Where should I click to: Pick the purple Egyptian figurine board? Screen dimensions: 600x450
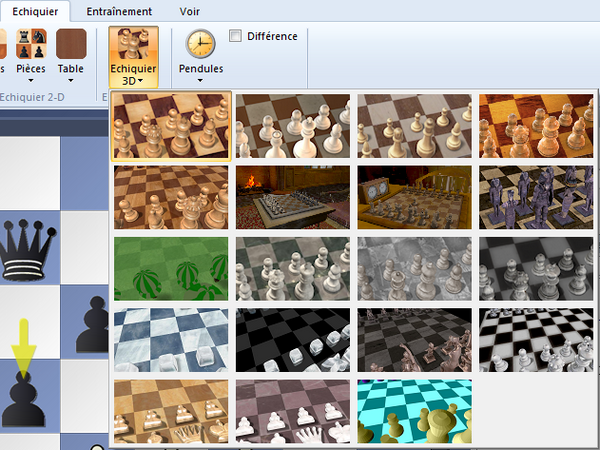(x=536, y=197)
